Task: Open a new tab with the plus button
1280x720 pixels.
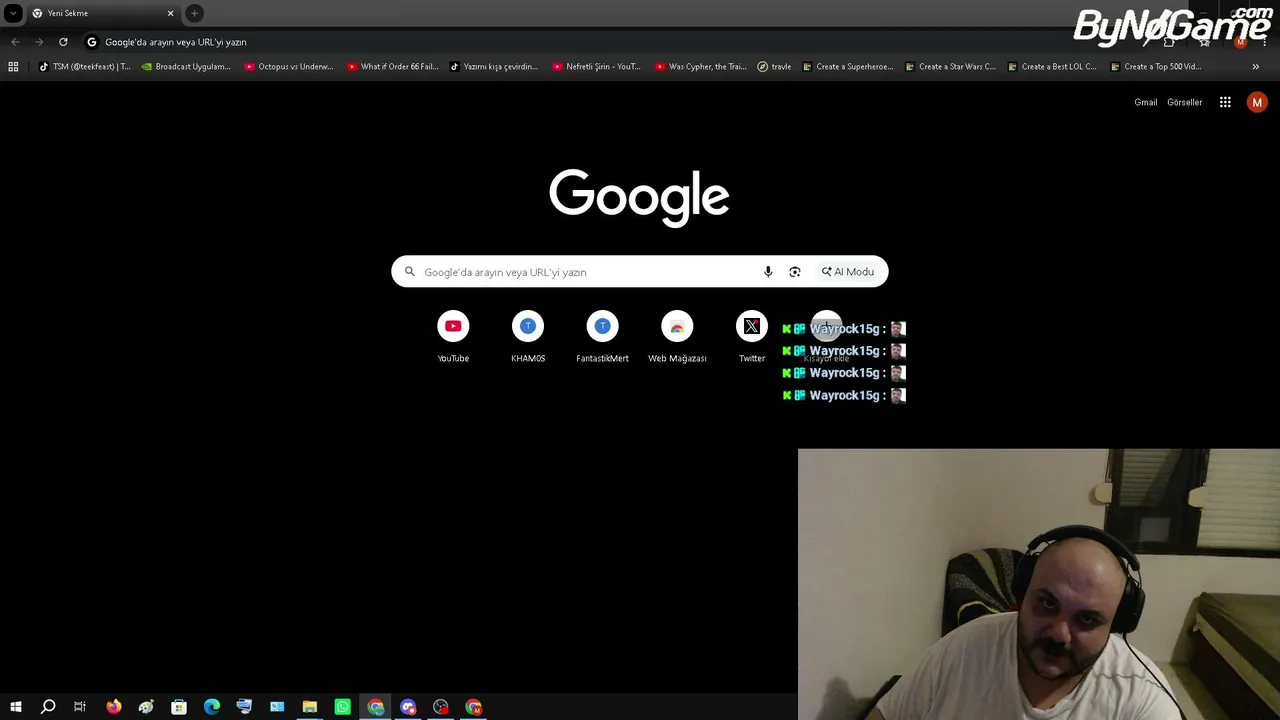Action: pyautogui.click(x=195, y=13)
